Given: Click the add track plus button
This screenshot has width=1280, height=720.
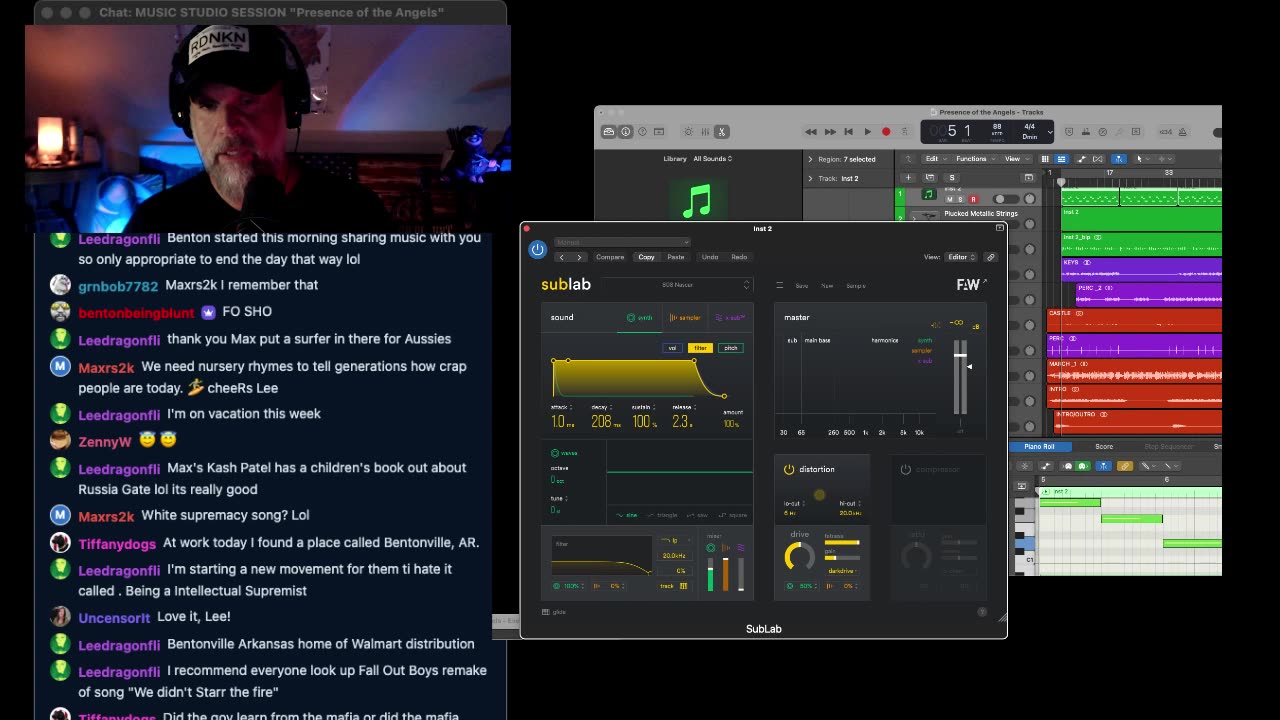Looking at the screenshot, I should tap(908, 177).
